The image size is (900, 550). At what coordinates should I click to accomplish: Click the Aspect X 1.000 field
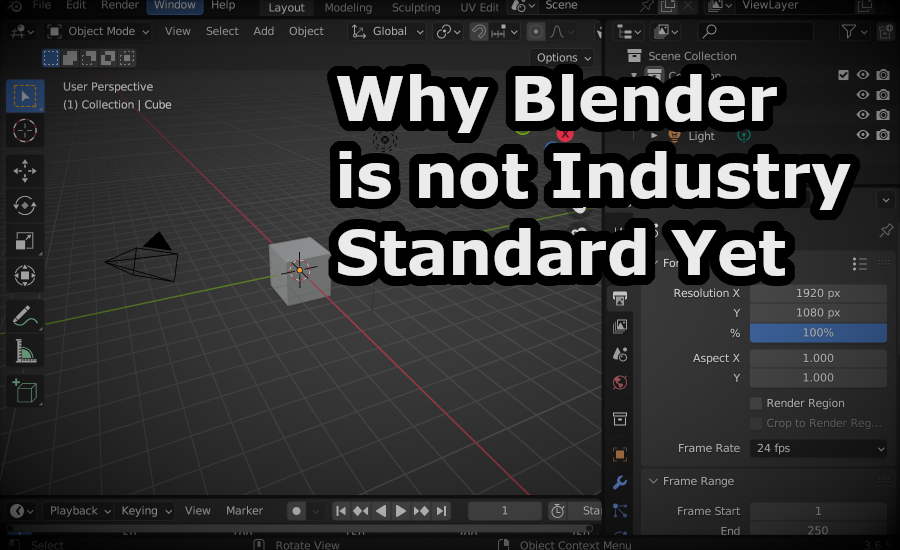(818, 358)
